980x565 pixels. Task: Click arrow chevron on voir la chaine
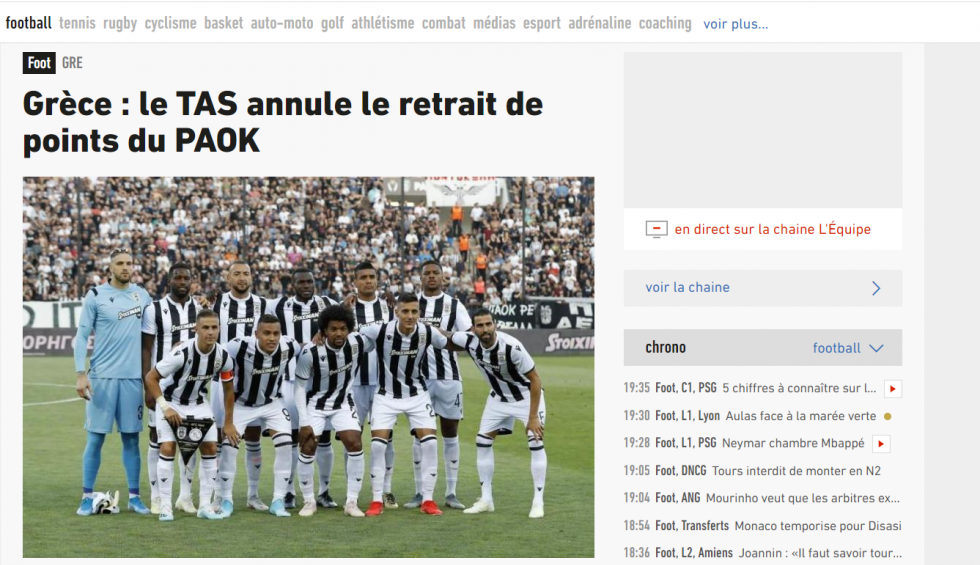pos(876,288)
